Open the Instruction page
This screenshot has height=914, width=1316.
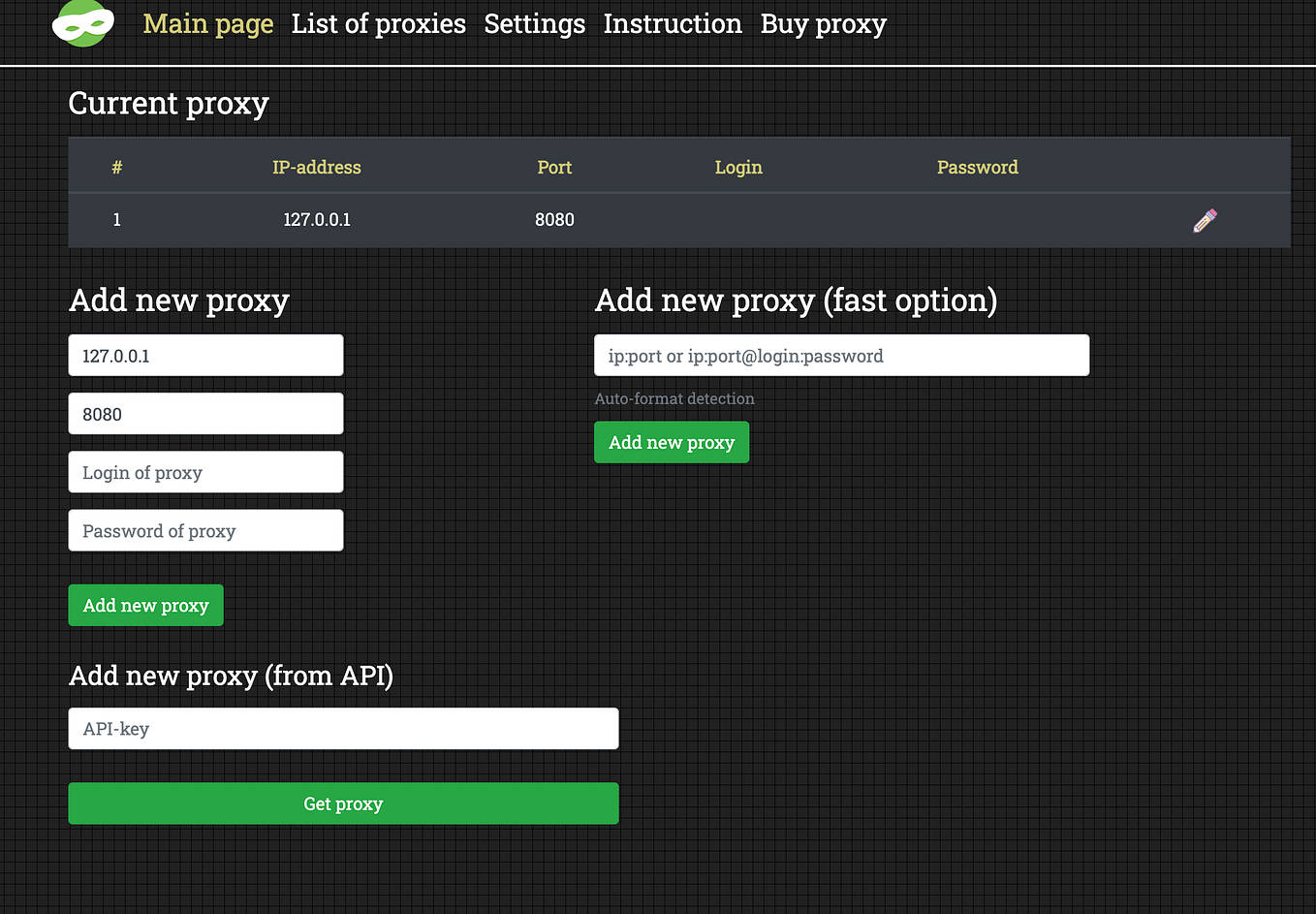673,23
